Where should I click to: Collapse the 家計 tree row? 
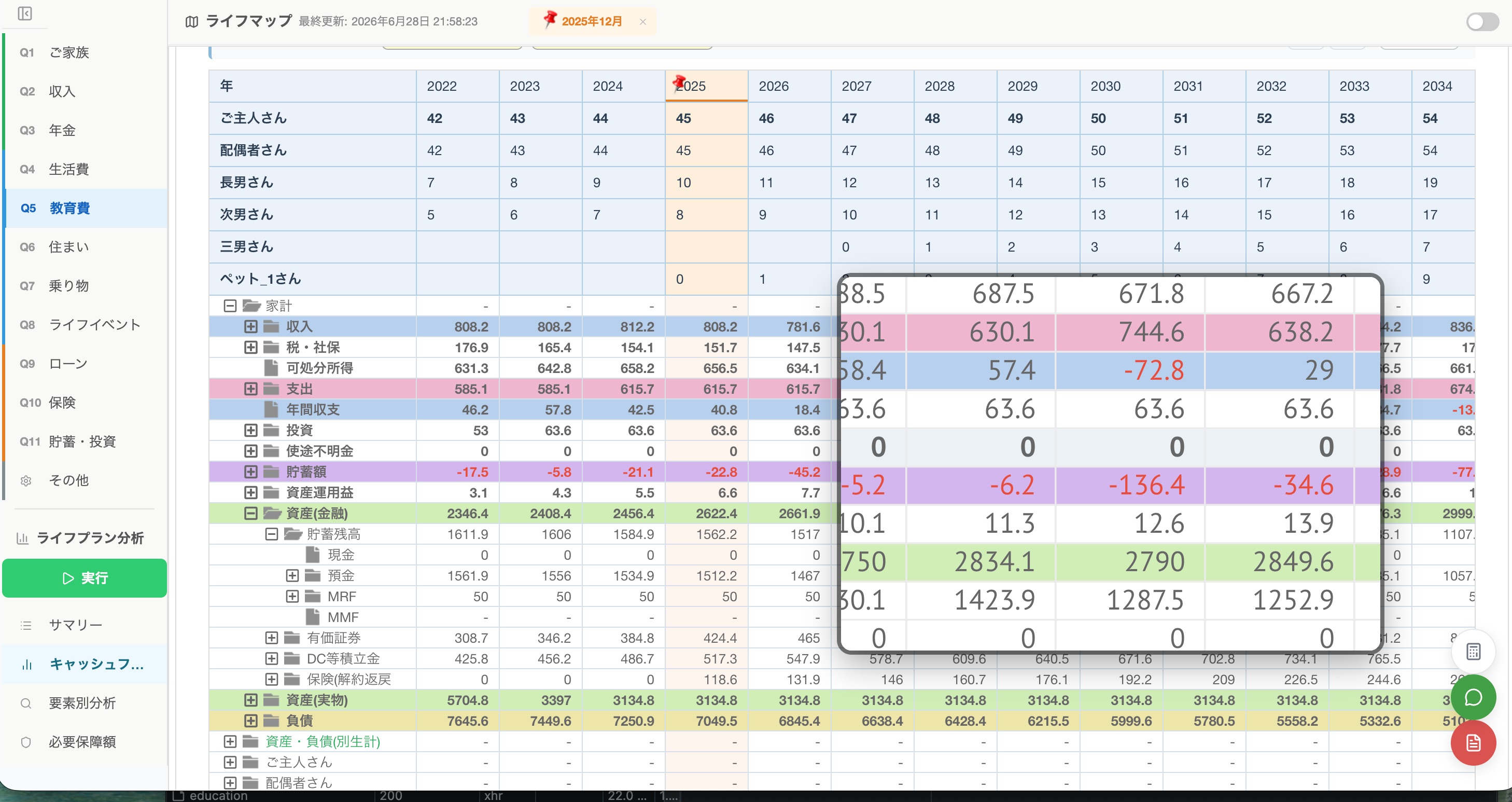point(230,306)
